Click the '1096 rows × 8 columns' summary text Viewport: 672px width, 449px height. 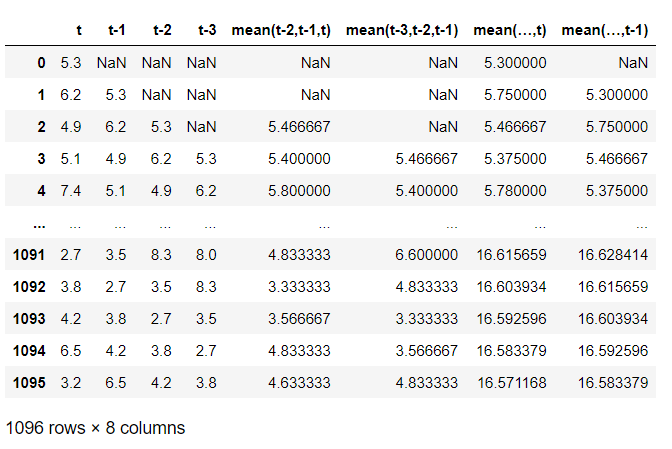pyautogui.click(x=95, y=427)
